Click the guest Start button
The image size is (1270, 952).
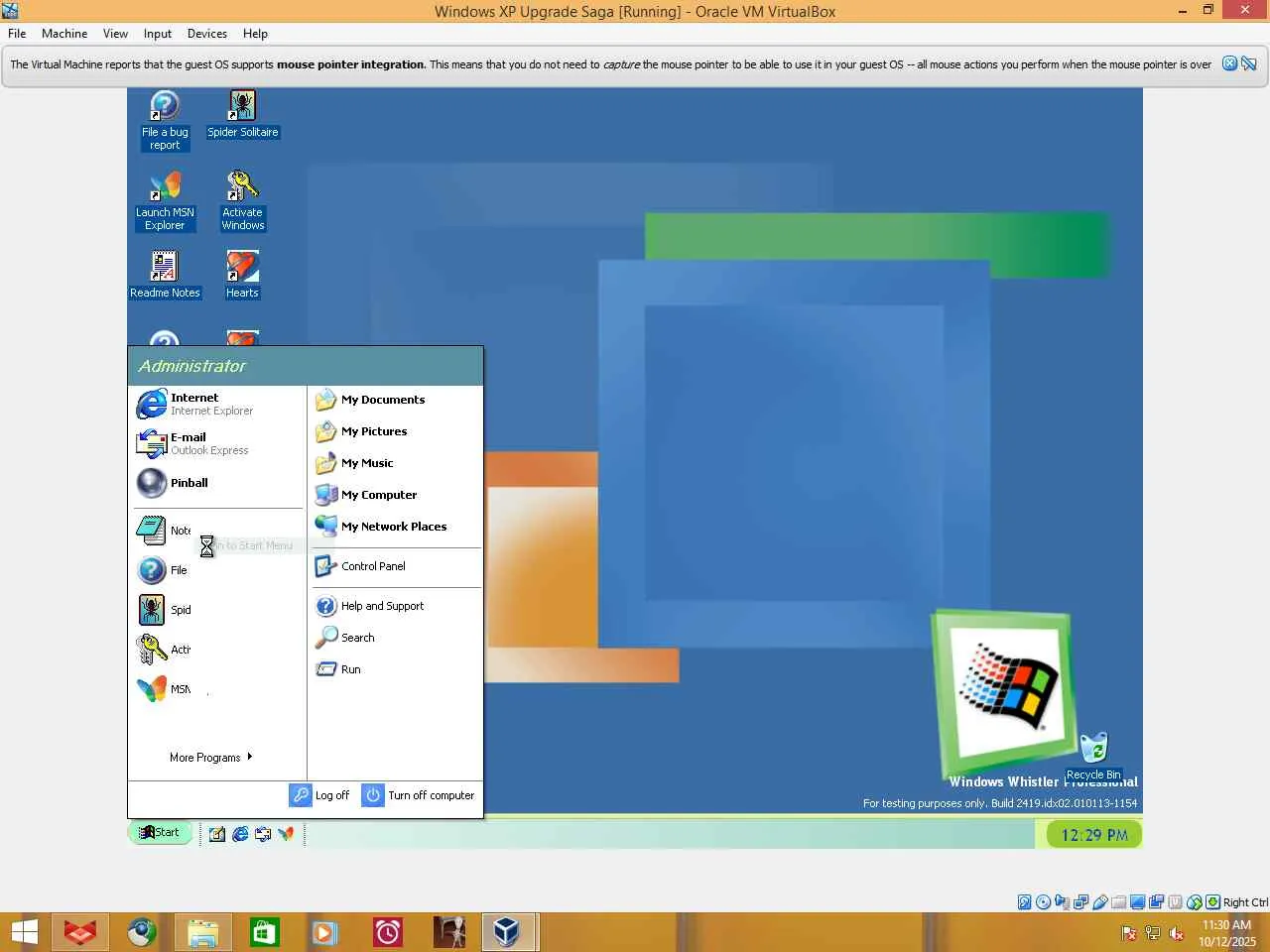tap(160, 833)
